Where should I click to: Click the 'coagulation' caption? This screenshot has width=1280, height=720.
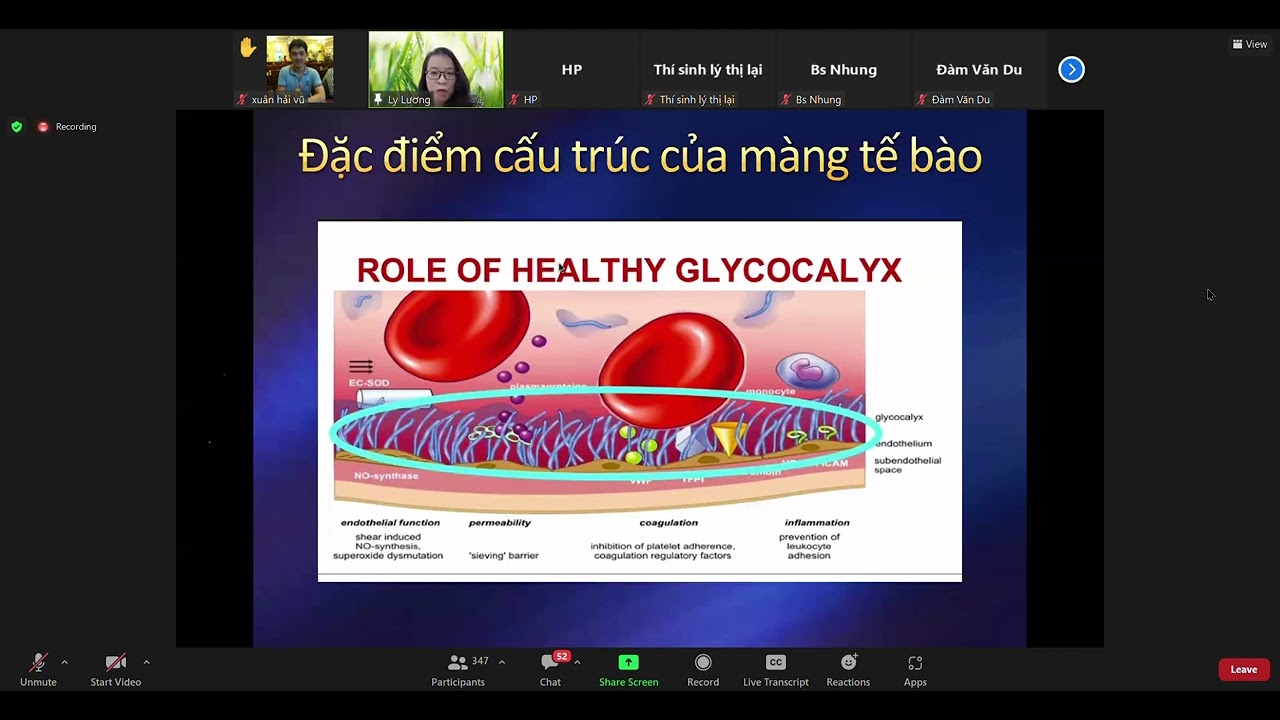tap(669, 522)
